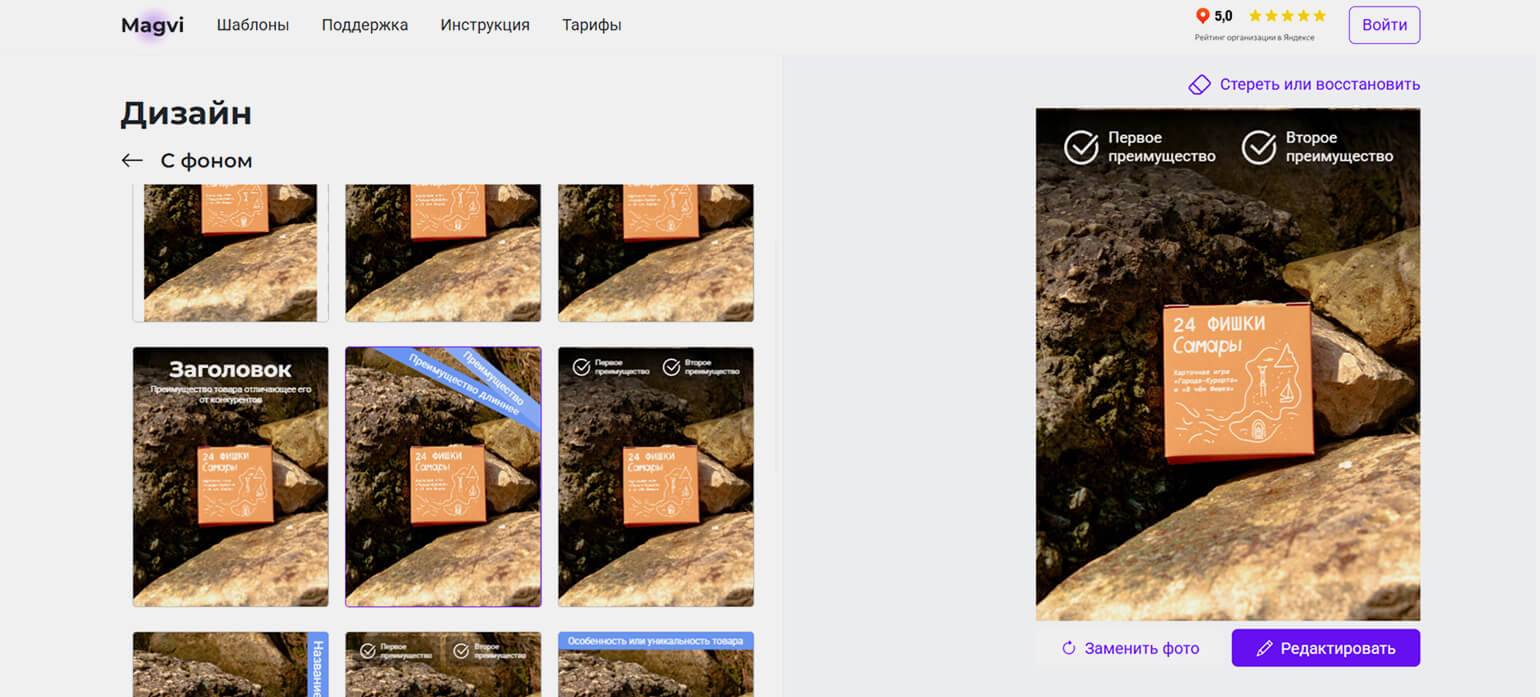This screenshot has height=697, width=1540.
Task: Go to 'Инструкция' page
Action: click(x=485, y=25)
